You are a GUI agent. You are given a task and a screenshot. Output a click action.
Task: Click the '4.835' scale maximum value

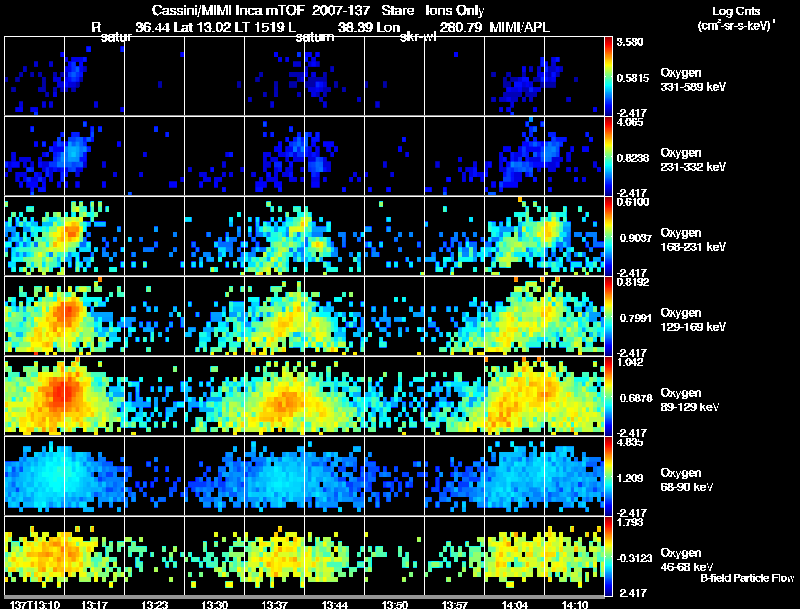click(x=630, y=442)
